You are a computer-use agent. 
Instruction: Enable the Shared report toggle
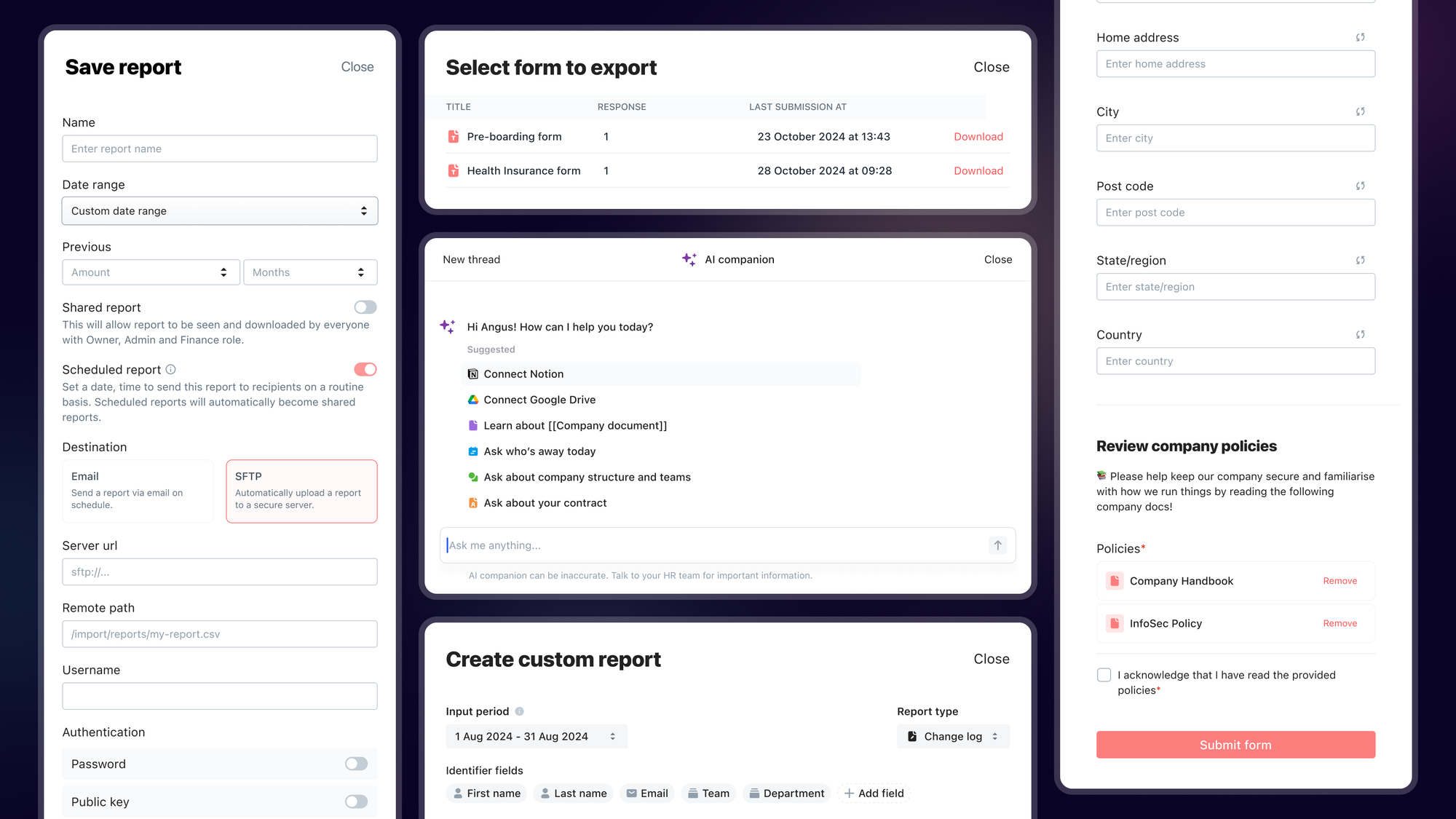pos(365,306)
